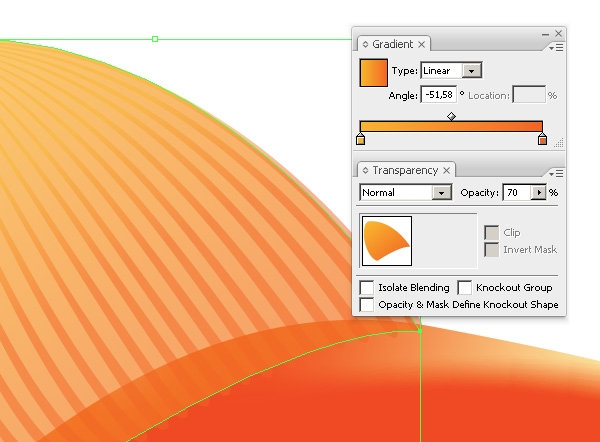Click the gradient slider bar
This screenshot has width=600, height=442.
451,126
